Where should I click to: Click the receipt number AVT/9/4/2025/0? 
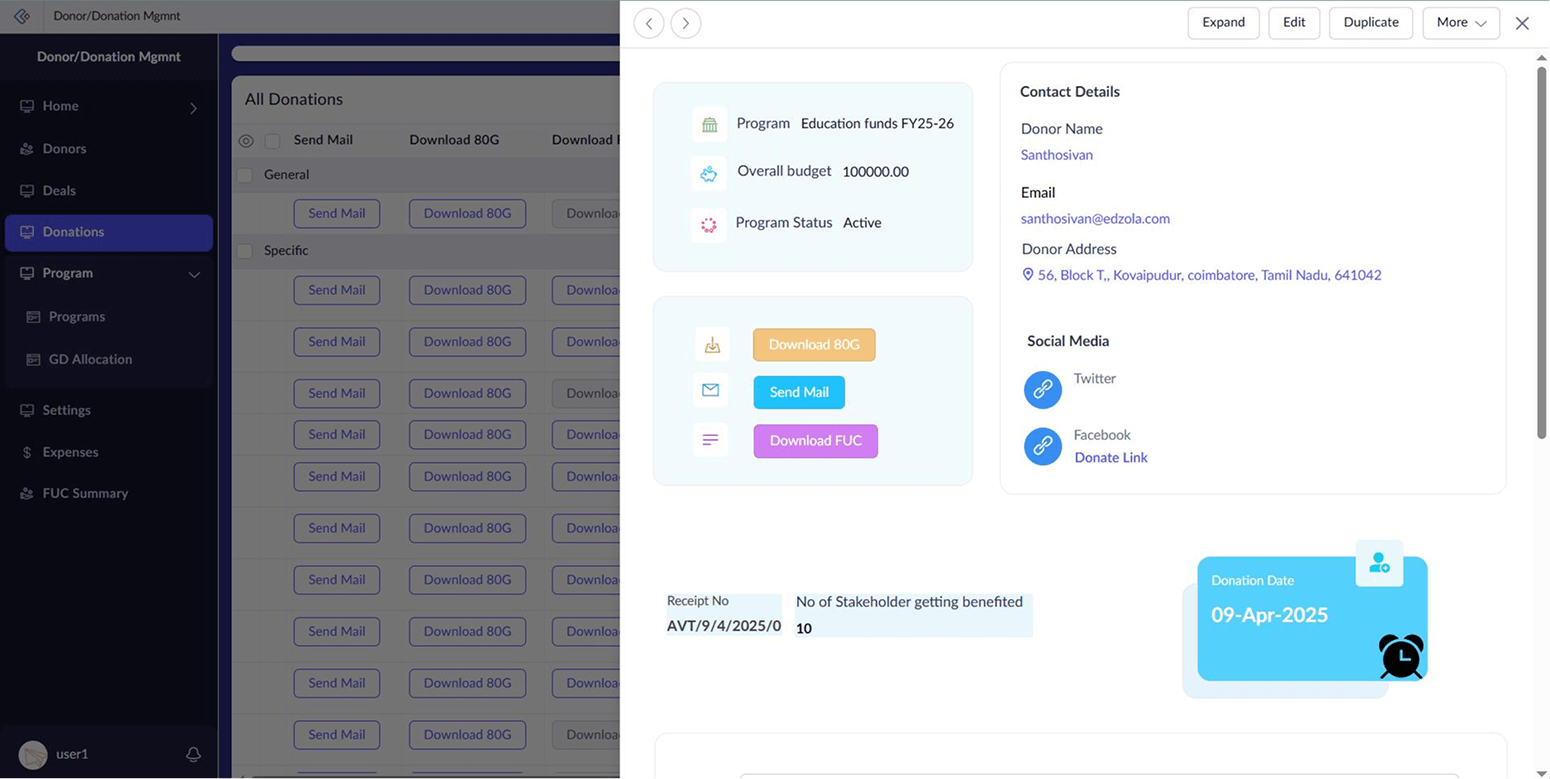click(x=724, y=627)
